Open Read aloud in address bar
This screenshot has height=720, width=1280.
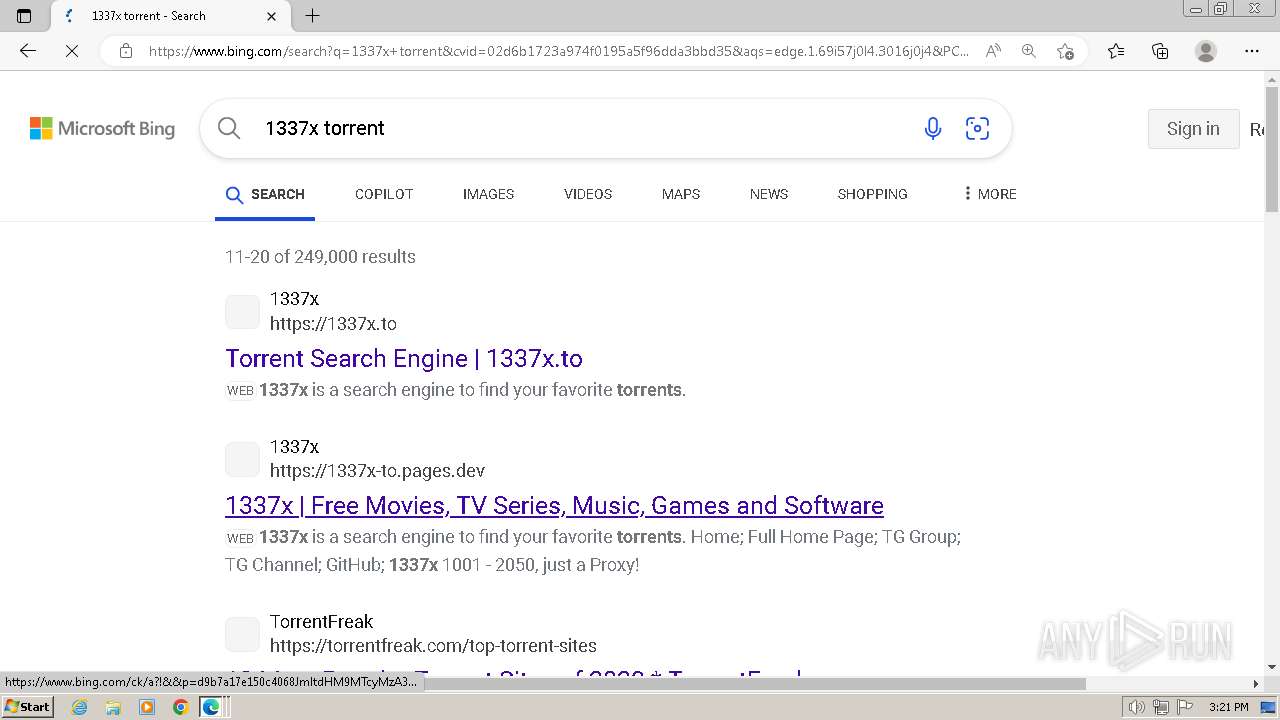993,51
